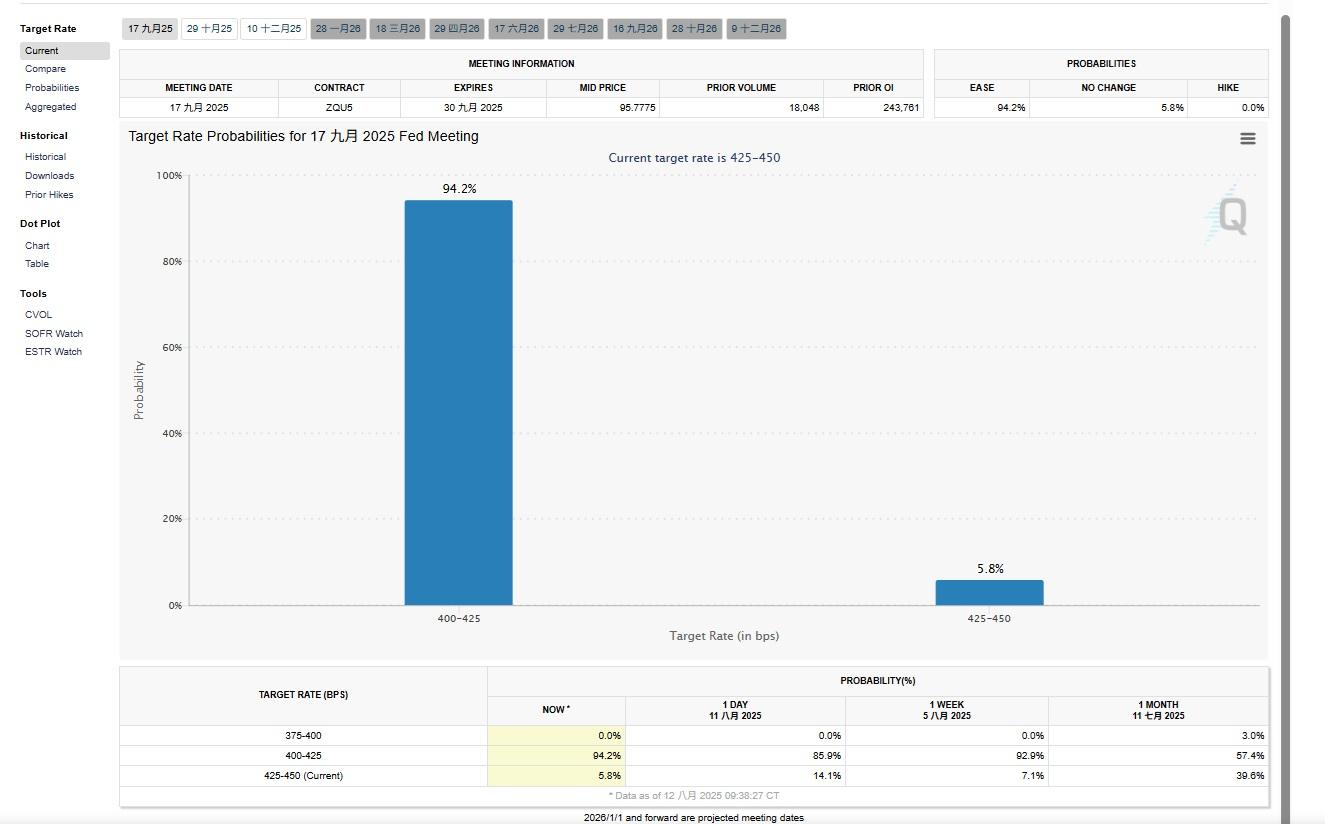1325x824 pixels.
Task: Launch the SOFR Watch tool
Action: click(x=54, y=334)
